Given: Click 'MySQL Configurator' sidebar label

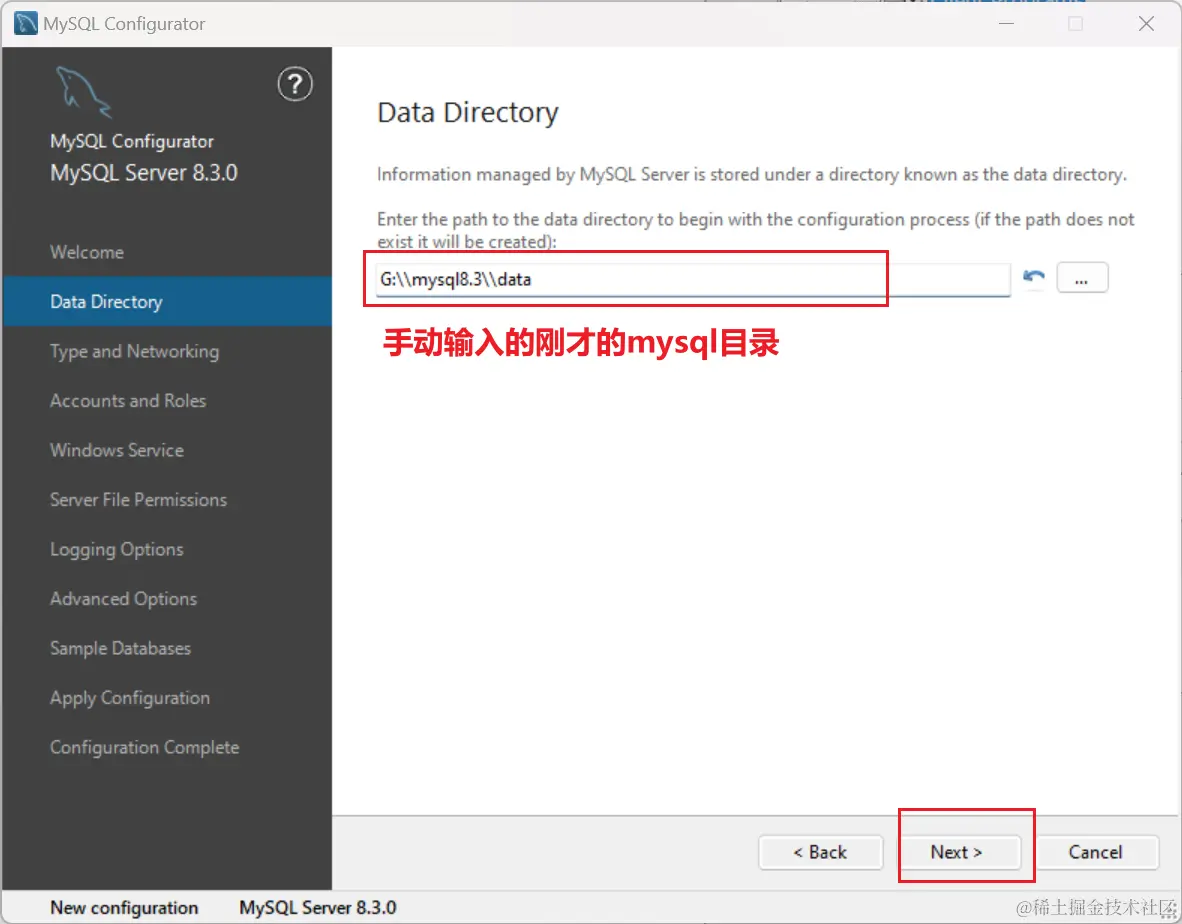Looking at the screenshot, I should pos(131,142).
